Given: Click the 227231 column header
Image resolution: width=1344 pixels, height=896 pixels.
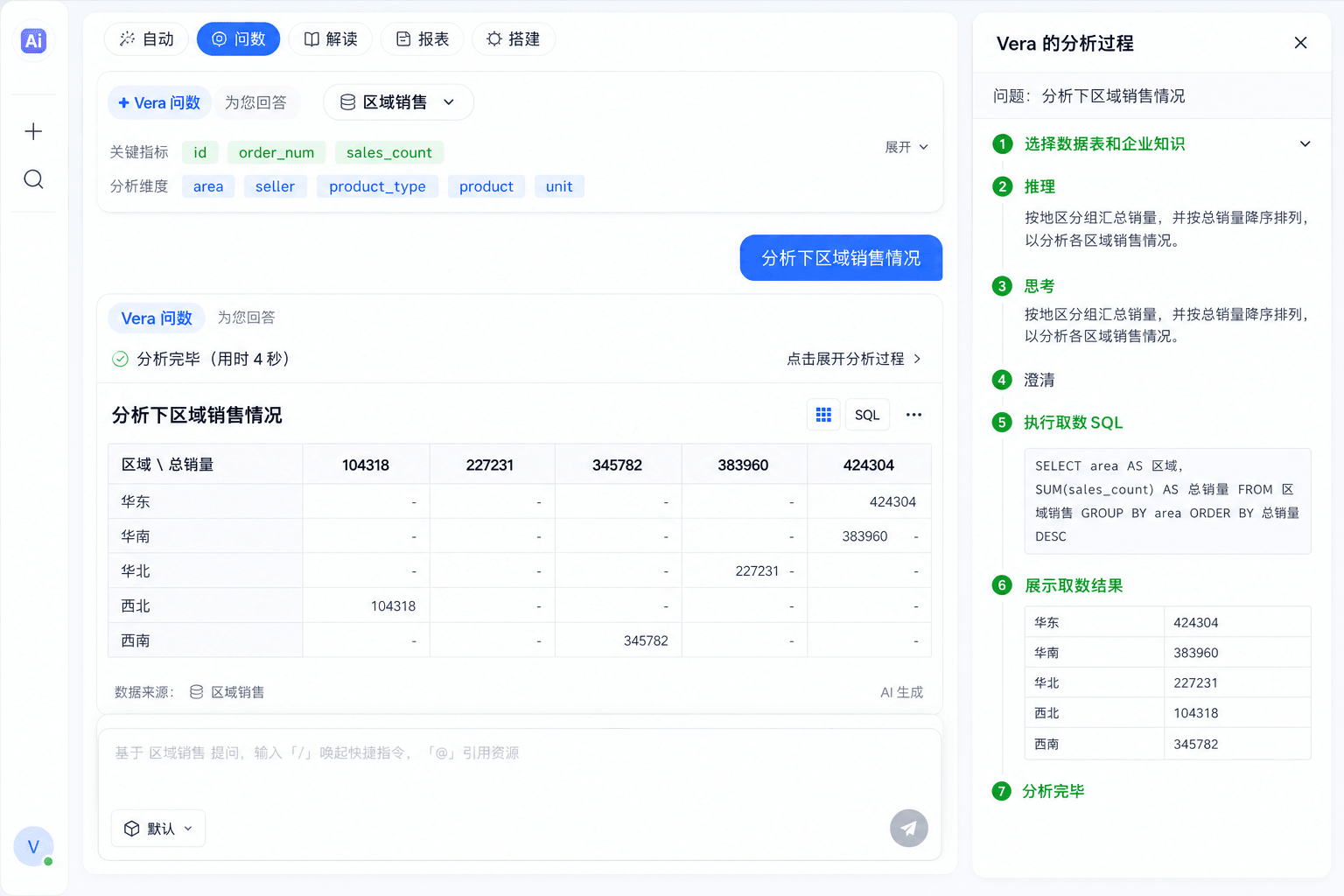Looking at the screenshot, I should coord(490,465).
